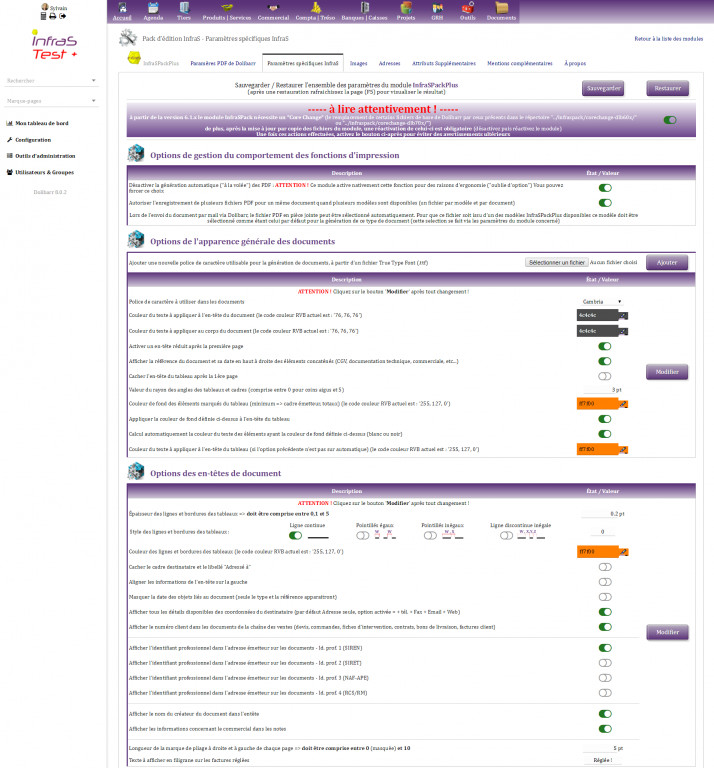Select the Pointillés égaux line style
This screenshot has height=768, width=714.
tap(362, 535)
